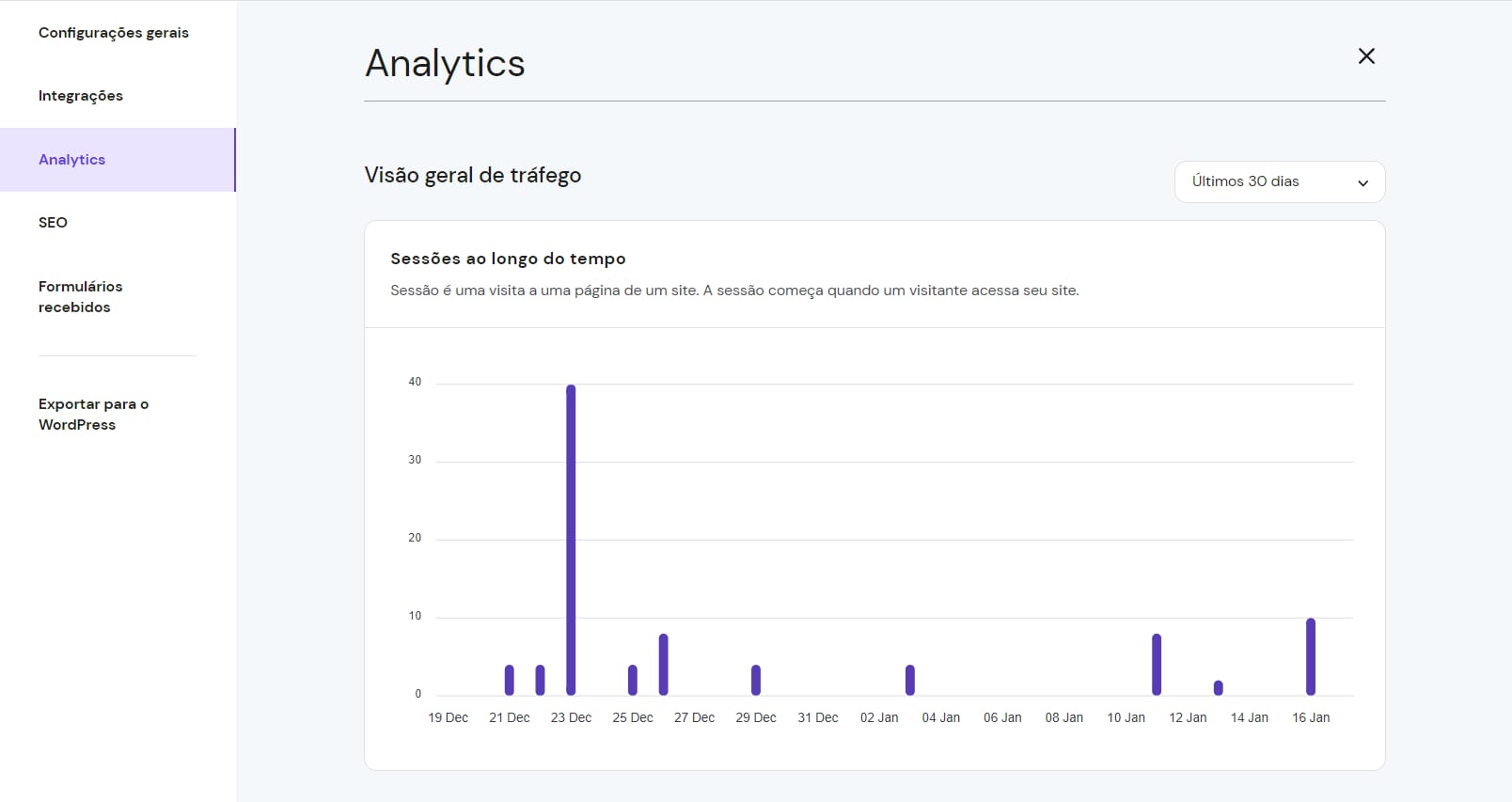Switch to the SEO section

coord(53,223)
